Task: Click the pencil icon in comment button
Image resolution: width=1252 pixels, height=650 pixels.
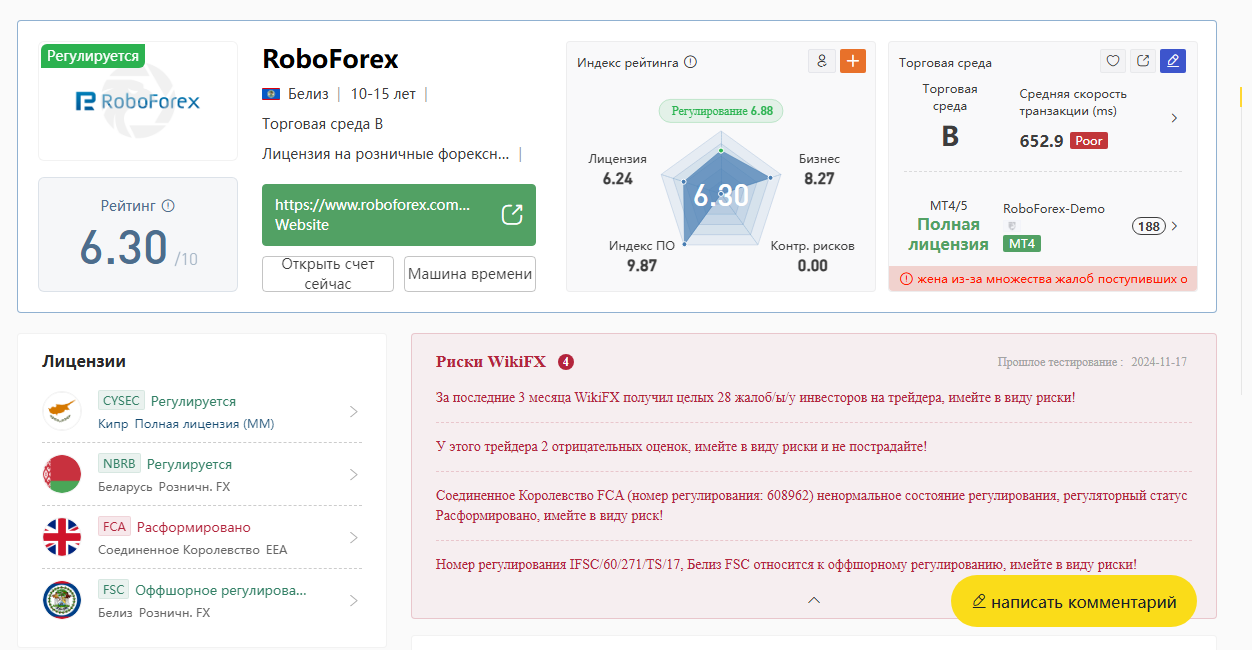Action: 979,602
